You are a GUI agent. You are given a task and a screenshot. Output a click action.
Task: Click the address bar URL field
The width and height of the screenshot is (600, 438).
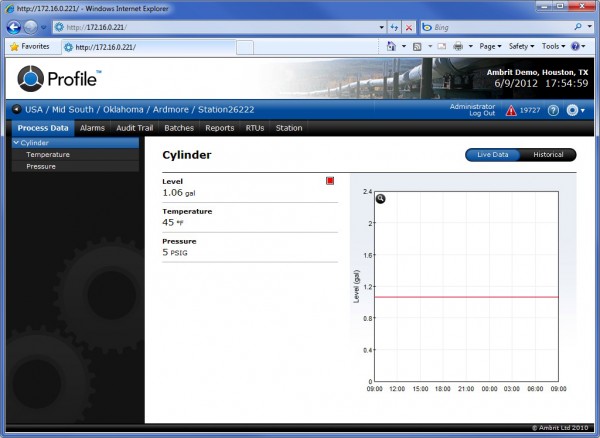pos(215,27)
